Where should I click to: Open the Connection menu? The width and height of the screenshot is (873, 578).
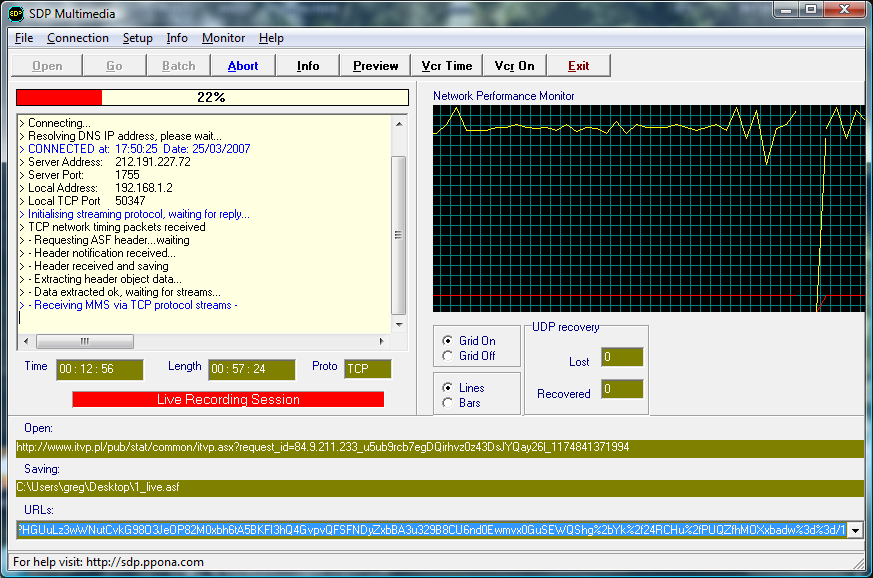coord(78,38)
